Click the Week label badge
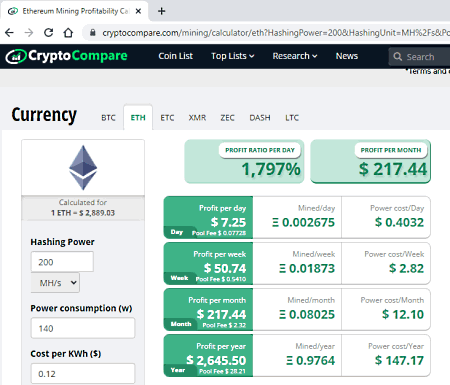450x385 pixels. pyautogui.click(x=179, y=278)
